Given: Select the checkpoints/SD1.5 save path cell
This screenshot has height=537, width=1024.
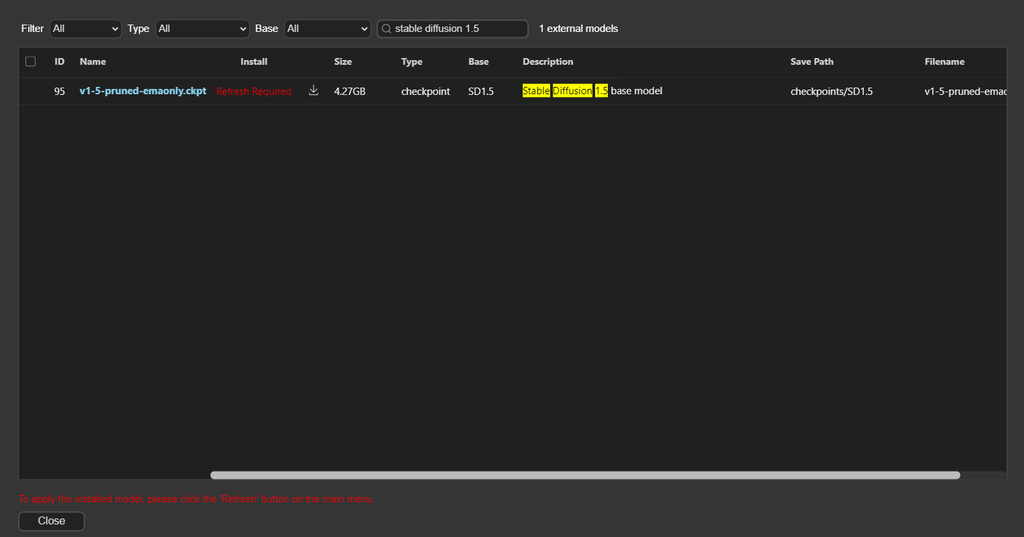Looking at the screenshot, I should [831, 92].
